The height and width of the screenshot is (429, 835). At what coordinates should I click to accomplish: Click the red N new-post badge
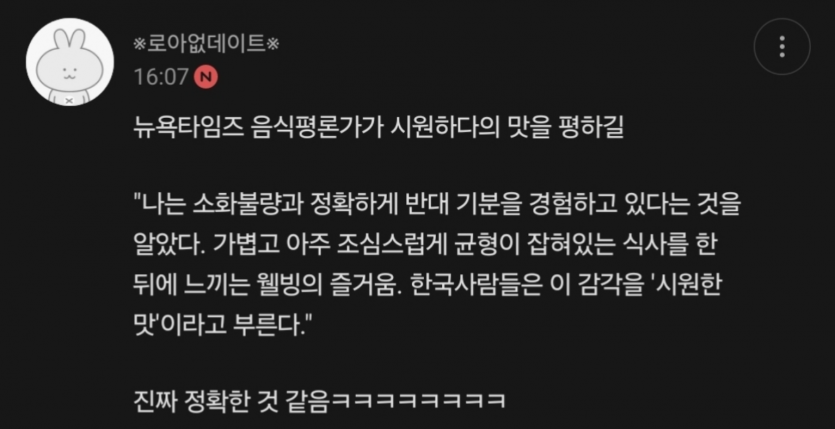pos(206,78)
